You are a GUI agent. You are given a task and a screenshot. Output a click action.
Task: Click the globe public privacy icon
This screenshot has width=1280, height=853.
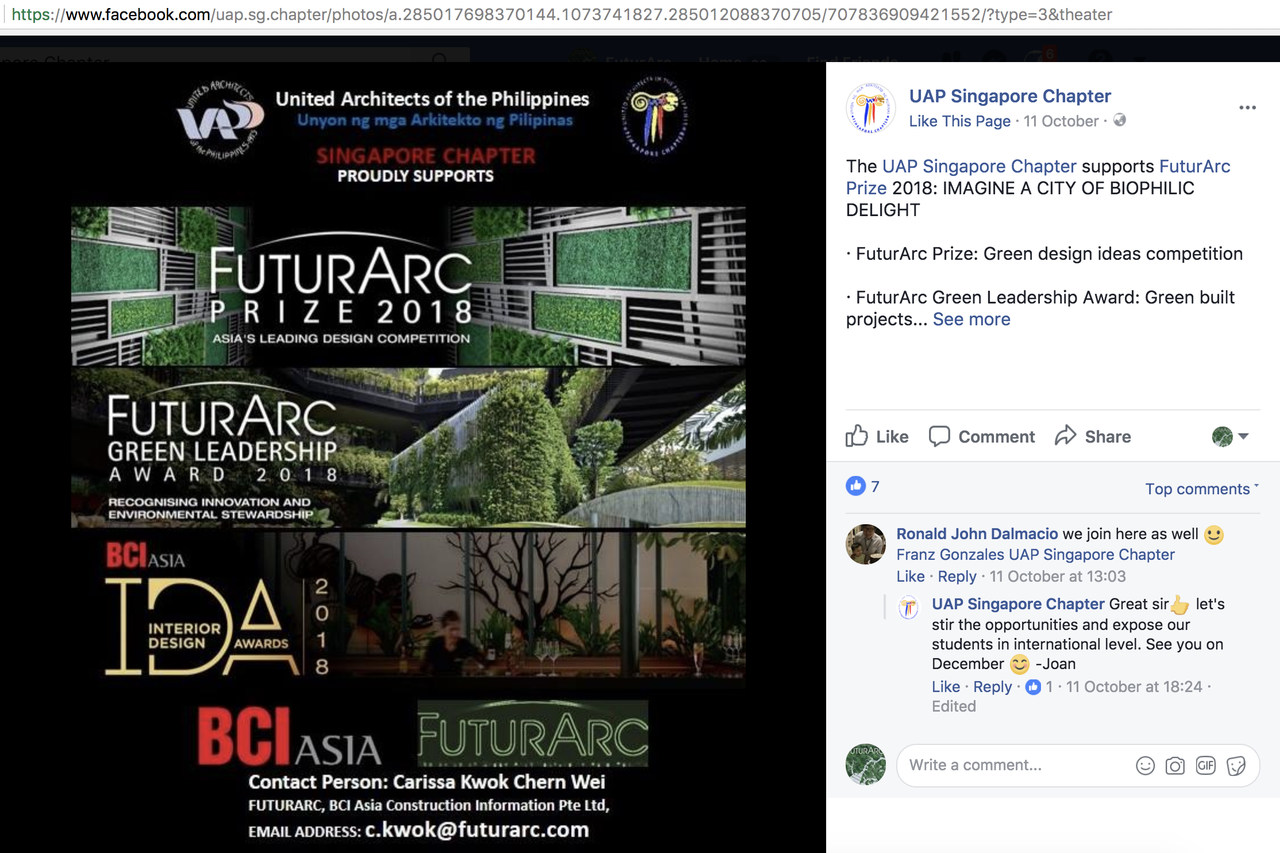1119,121
